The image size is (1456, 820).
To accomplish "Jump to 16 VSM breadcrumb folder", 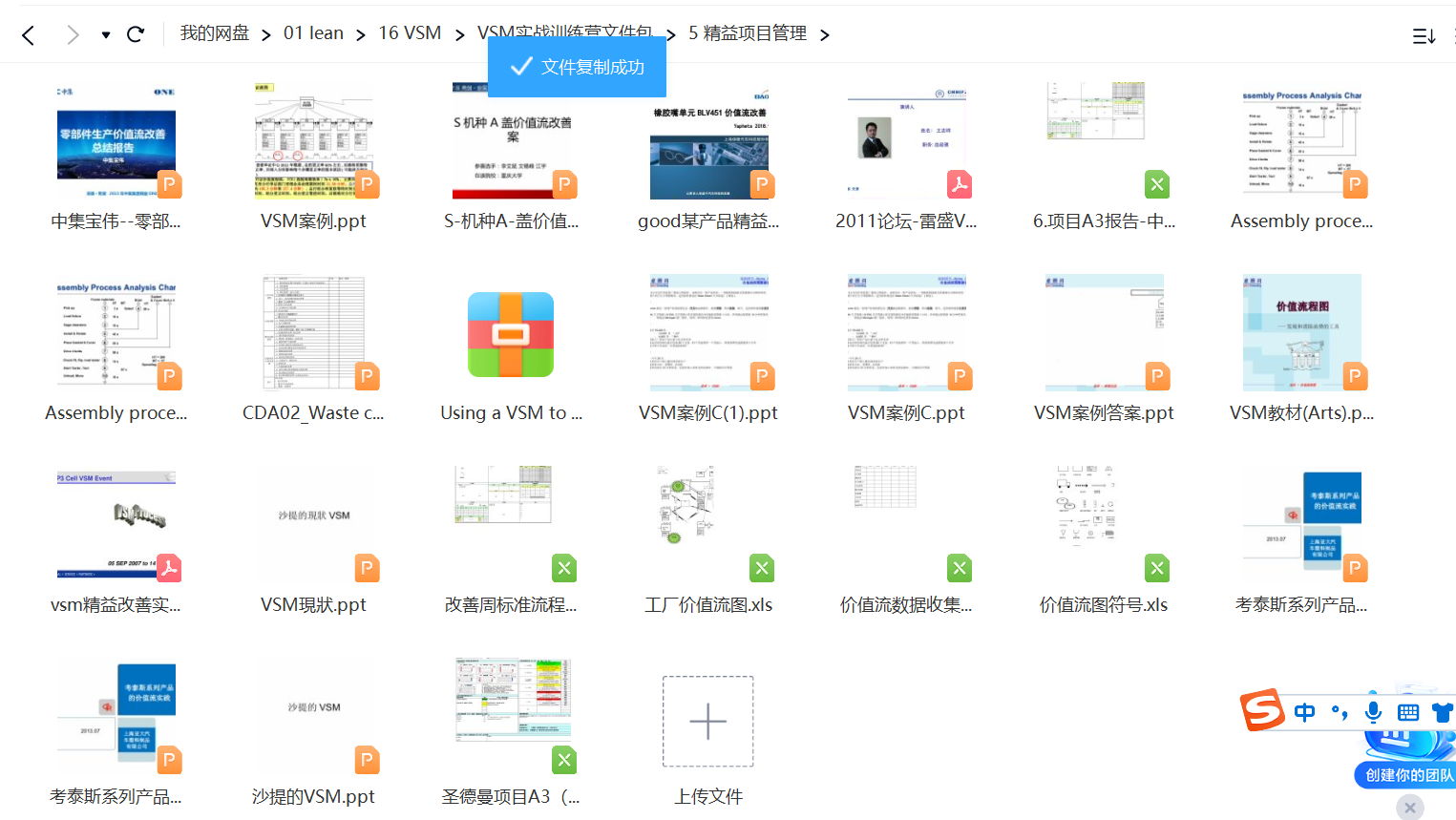I will click(x=410, y=33).
